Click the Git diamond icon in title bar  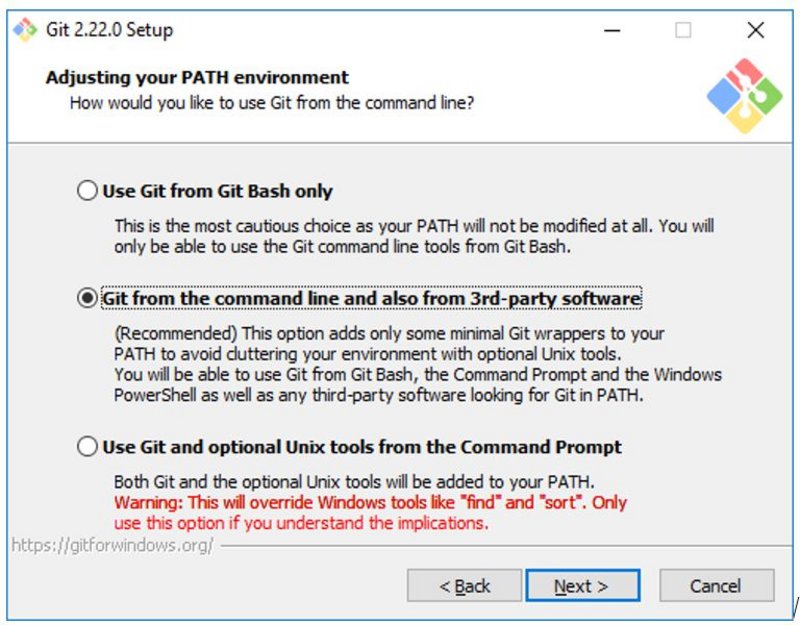[24, 30]
